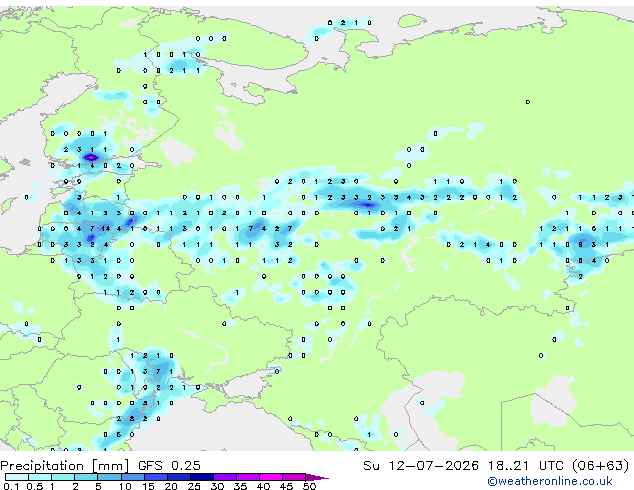Screen dimensions: 634x490
Task: Select the 25–30 mm navy legend swatch
Action: (x=202, y=477)
